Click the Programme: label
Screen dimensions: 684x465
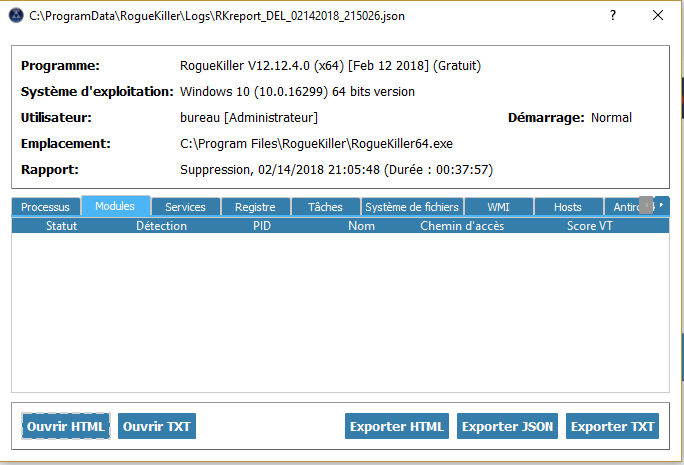(x=60, y=66)
